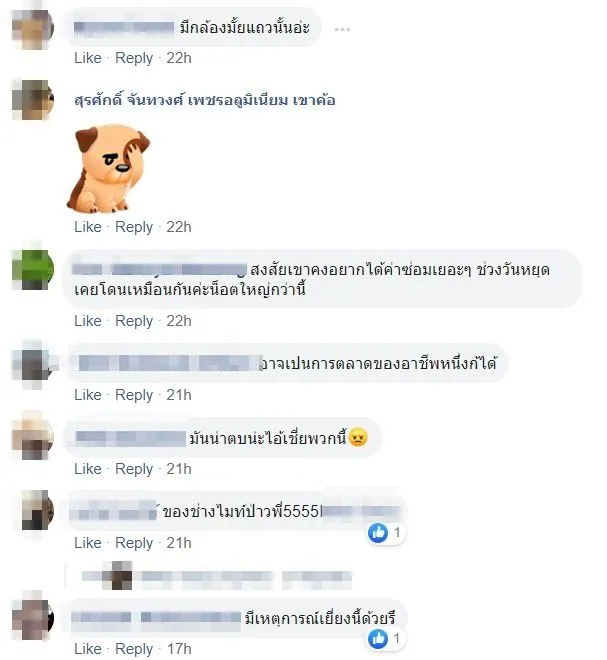This screenshot has height=660, width=607.
Task: Click the facepalm dog sticker
Action: tap(109, 168)
